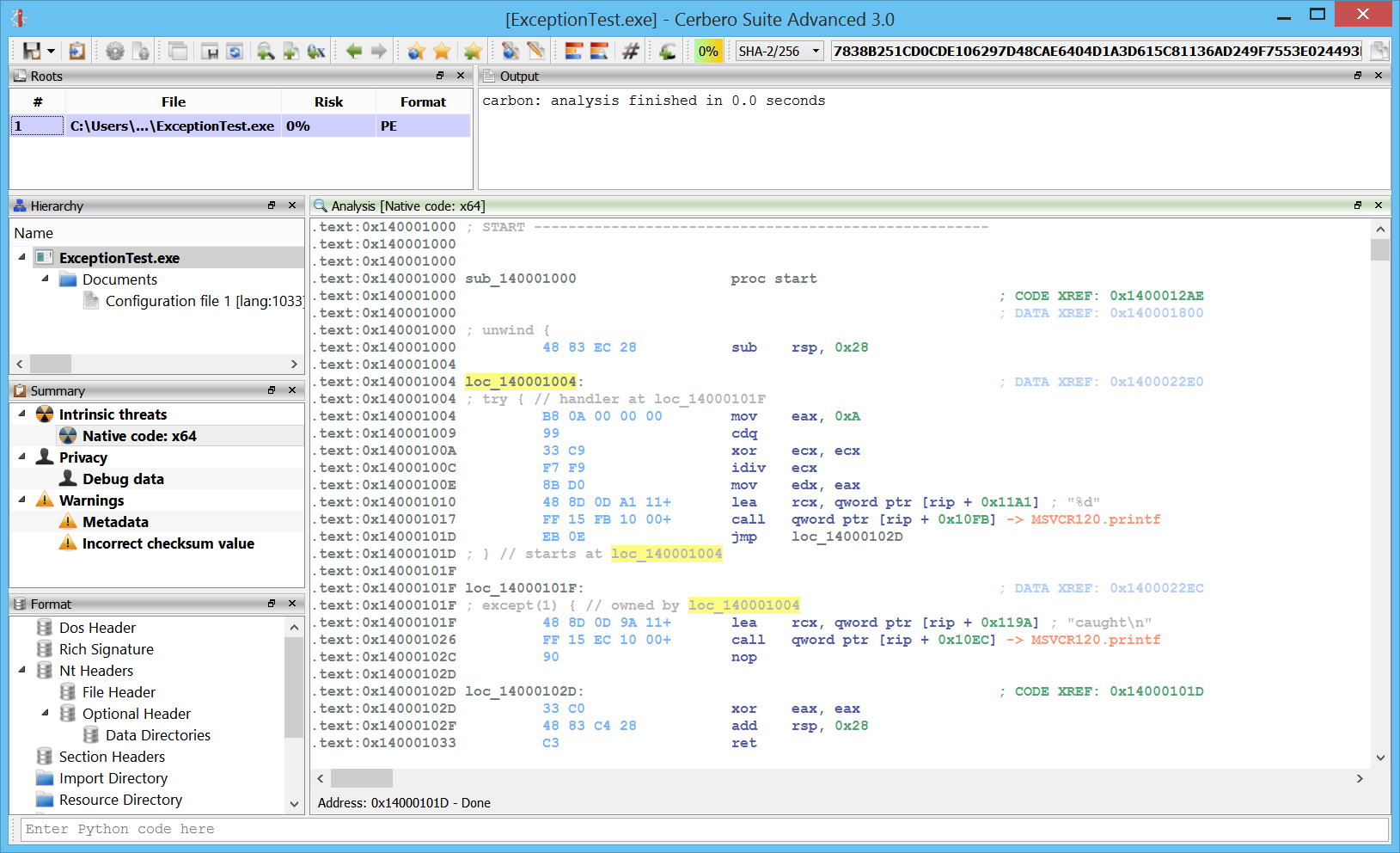Open the save button dropdown arrow

(x=52, y=52)
